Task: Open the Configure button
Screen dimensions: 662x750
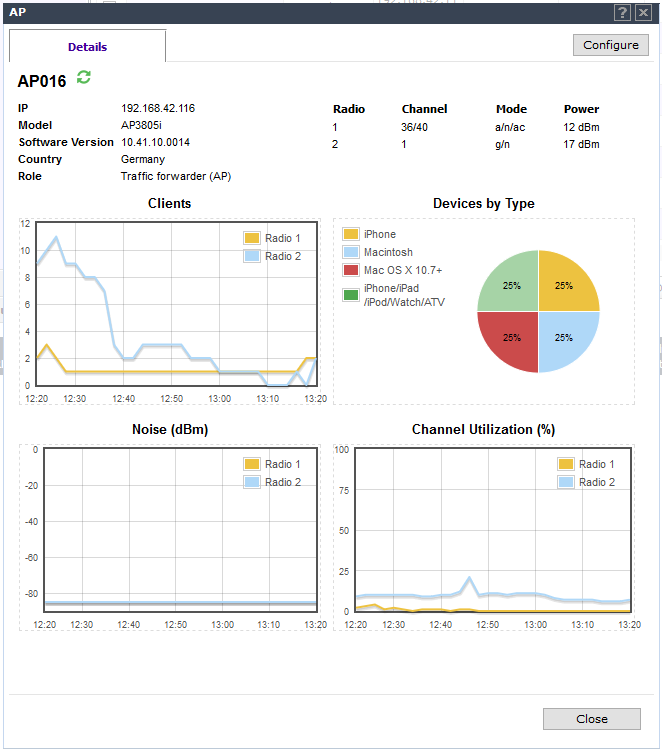Action: pyautogui.click(x=611, y=45)
